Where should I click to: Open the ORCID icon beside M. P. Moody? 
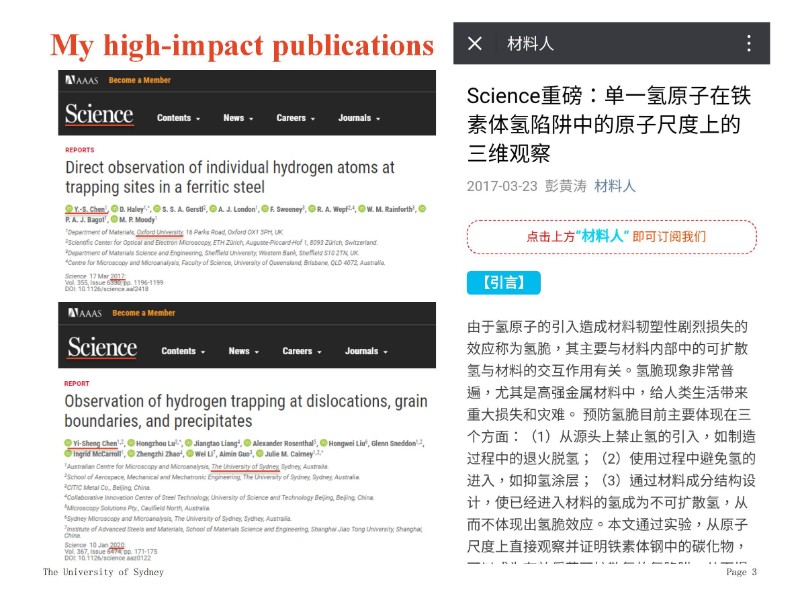115,219
